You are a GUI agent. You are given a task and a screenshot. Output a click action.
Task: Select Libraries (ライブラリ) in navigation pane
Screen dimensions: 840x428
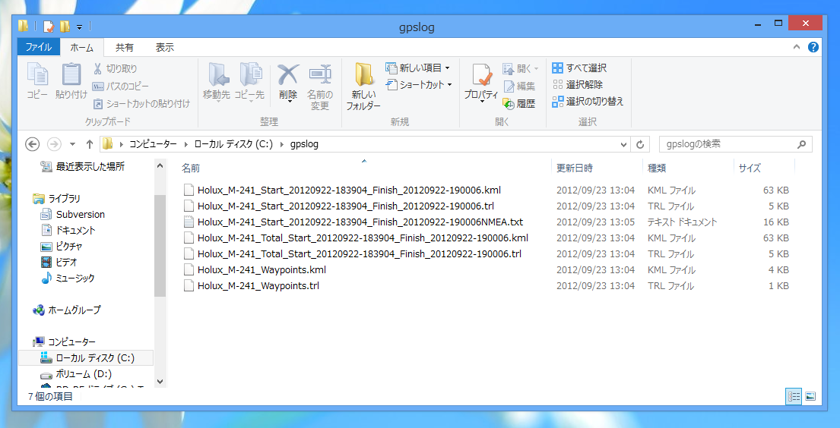[x=56, y=199]
